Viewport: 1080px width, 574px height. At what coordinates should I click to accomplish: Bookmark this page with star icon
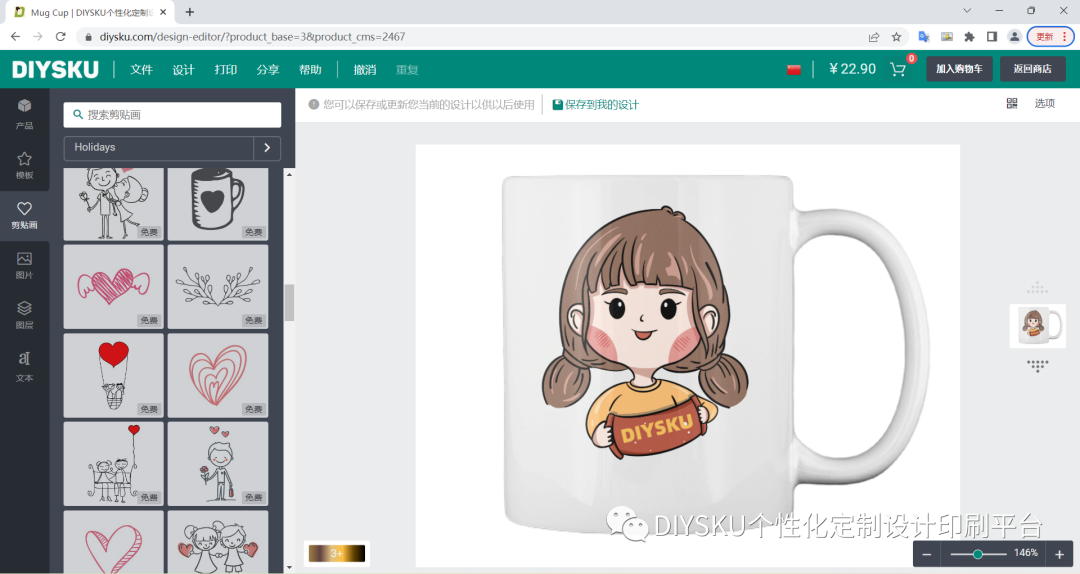(896, 37)
